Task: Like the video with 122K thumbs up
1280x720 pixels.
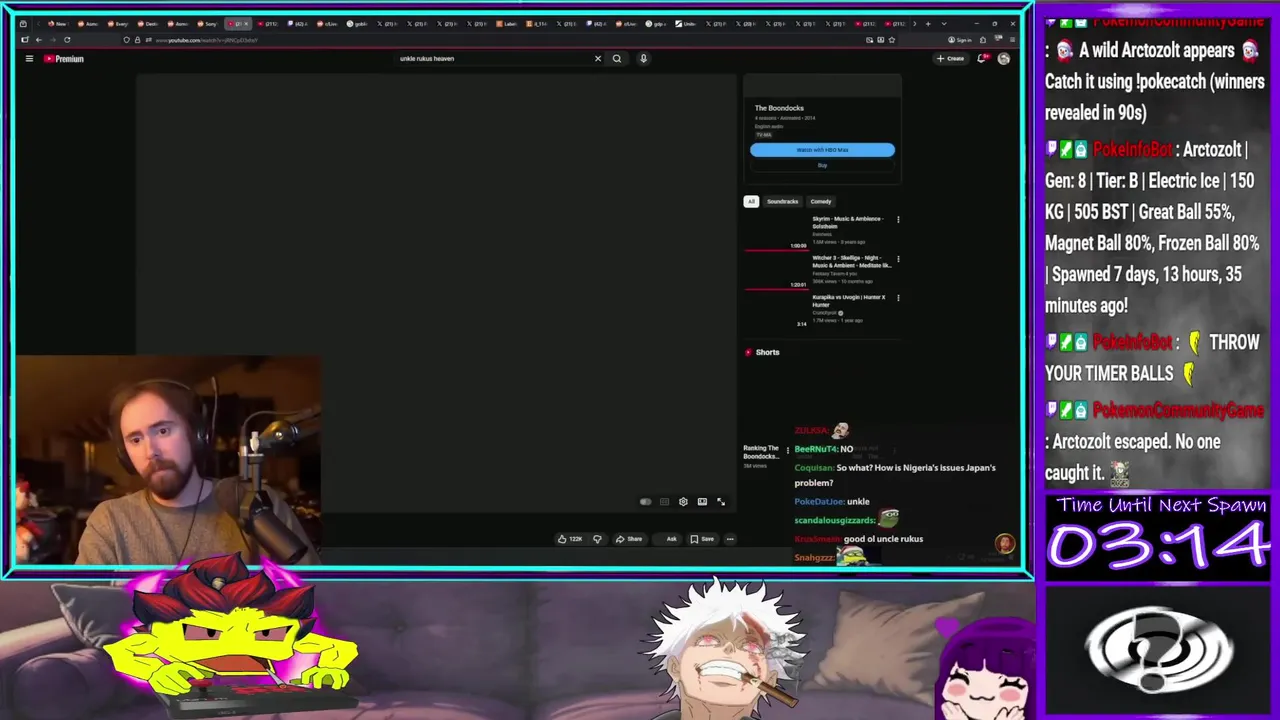Action: [570, 539]
